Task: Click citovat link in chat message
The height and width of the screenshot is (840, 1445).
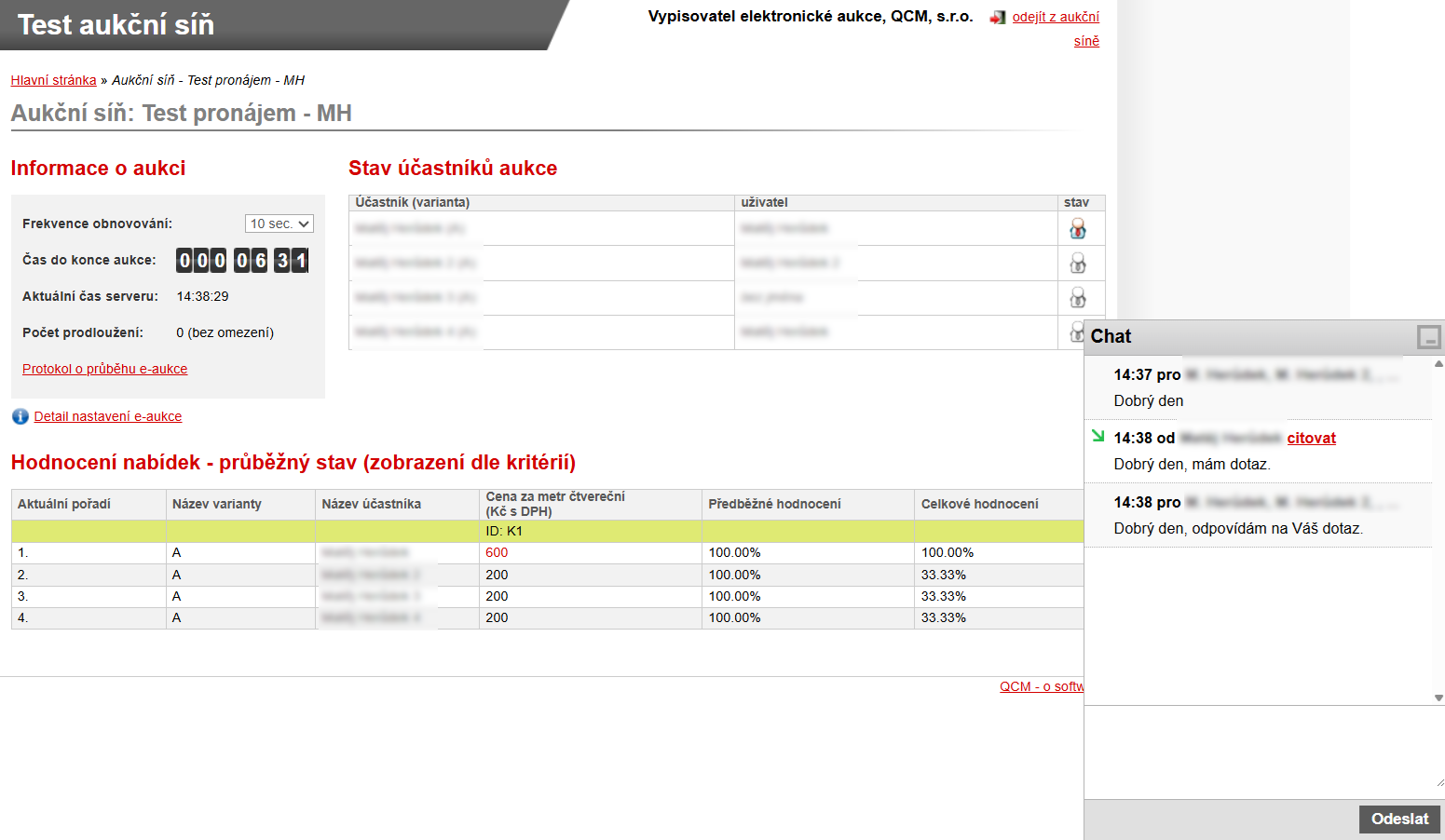Action: click(x=1311, y=439)
